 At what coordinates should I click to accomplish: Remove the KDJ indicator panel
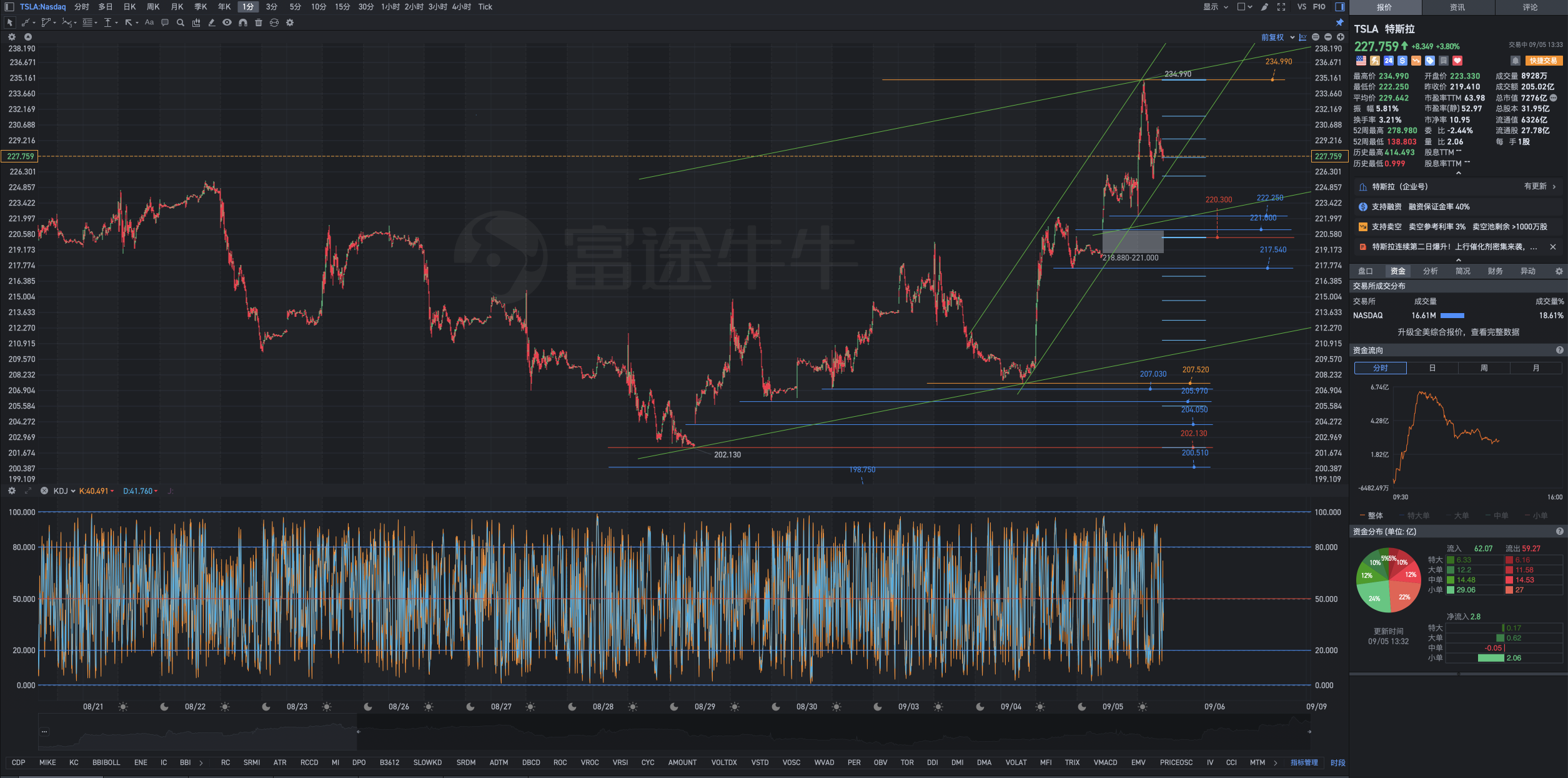click(44, 491)
